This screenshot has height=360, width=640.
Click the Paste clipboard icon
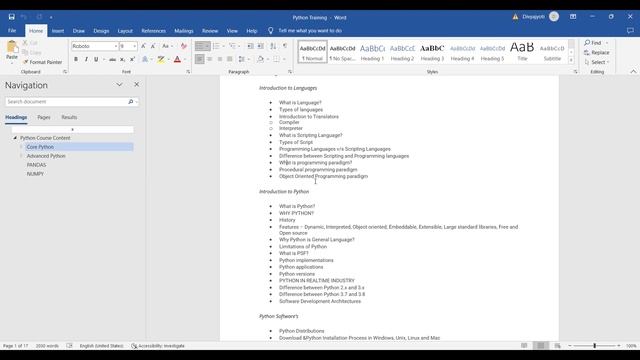(x=12, y=47)
